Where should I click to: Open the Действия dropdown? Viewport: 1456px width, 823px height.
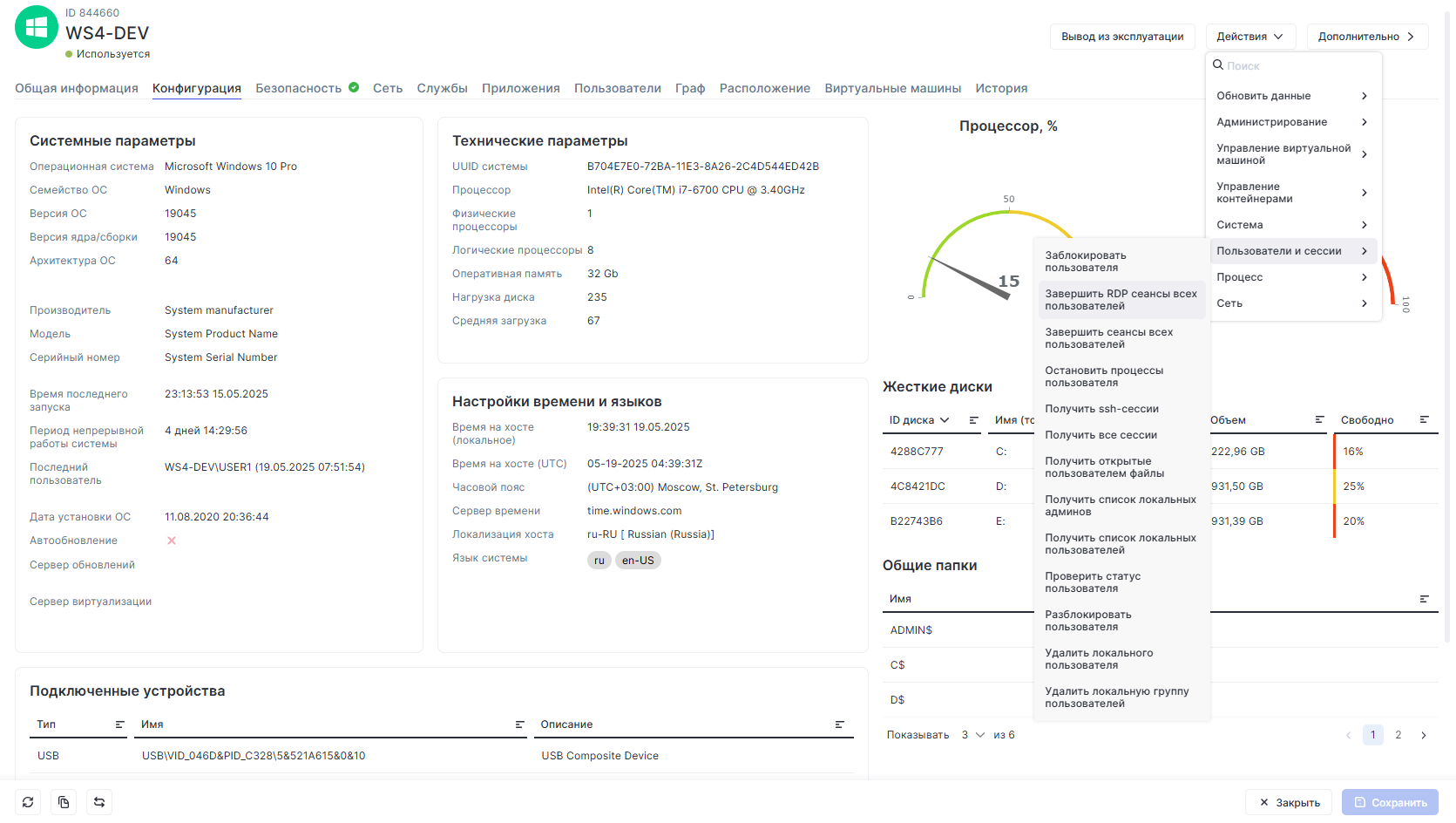1250,37
